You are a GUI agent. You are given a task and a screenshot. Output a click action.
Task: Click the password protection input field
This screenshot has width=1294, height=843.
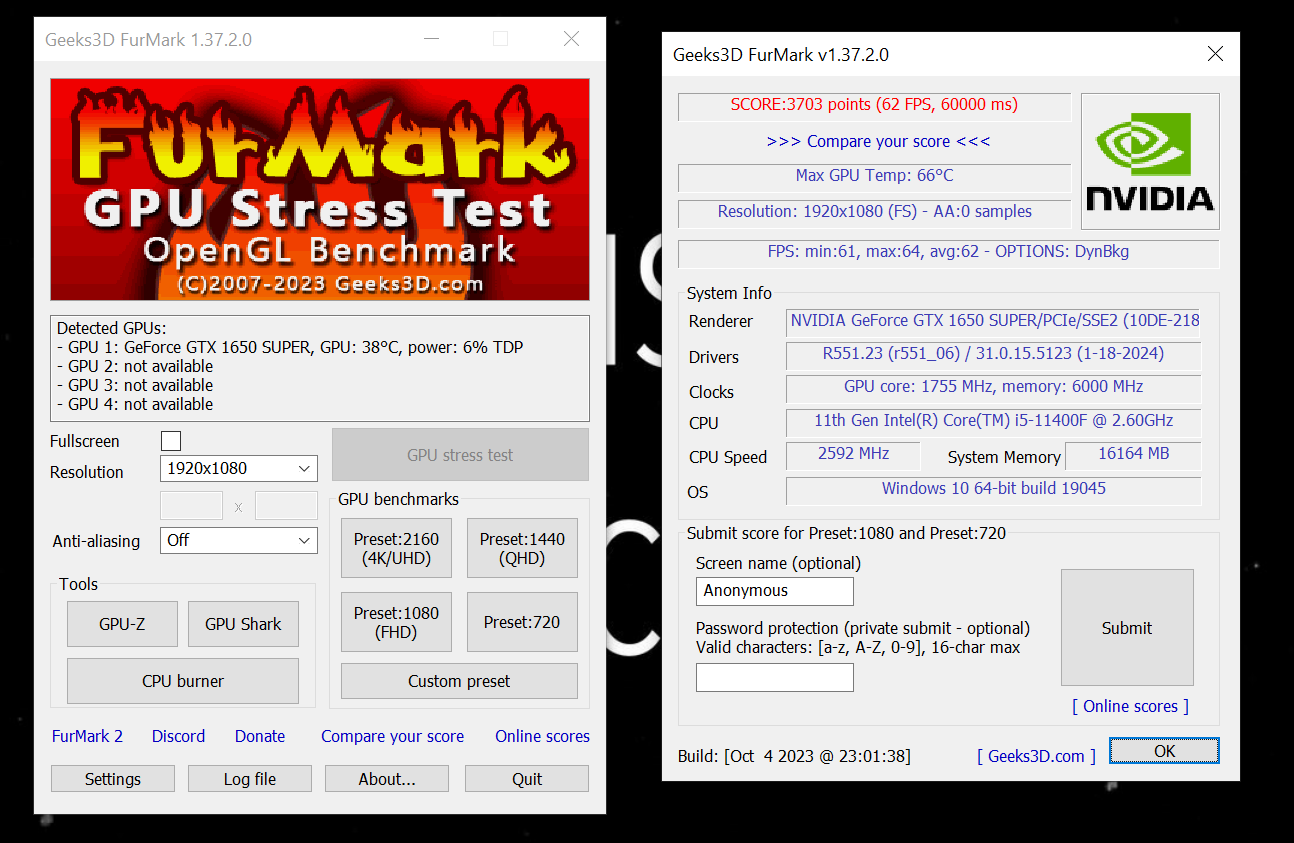(x=775, y=678)
